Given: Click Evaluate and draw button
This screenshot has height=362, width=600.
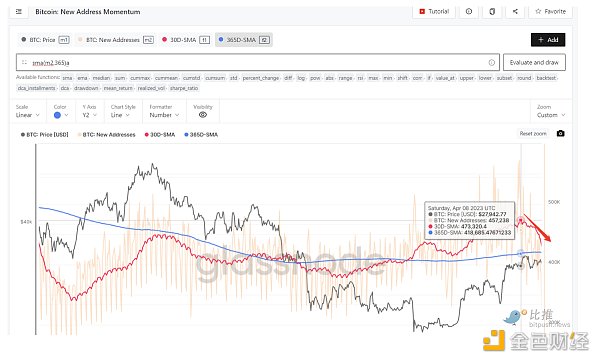Looking at the screenshot, I should (534, 62).
